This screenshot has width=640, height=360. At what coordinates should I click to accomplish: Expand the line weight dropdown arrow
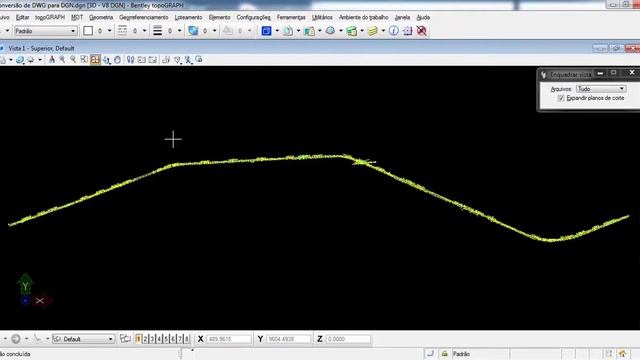point(180,31)
